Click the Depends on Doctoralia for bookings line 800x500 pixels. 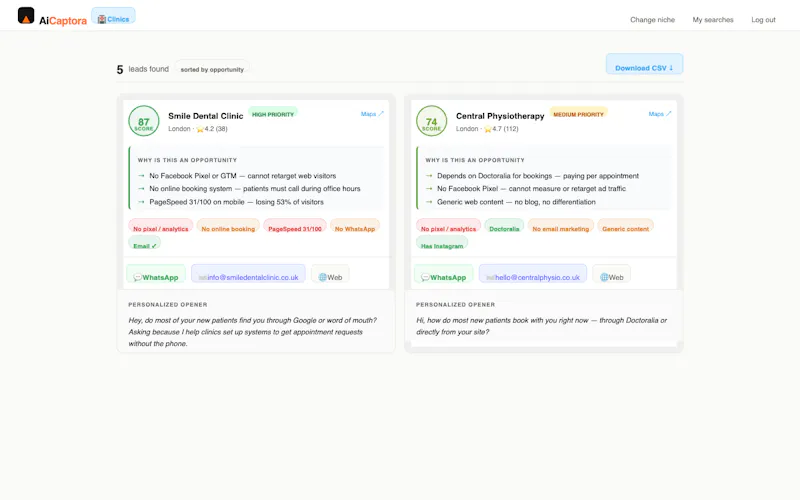tap(538, 176)
